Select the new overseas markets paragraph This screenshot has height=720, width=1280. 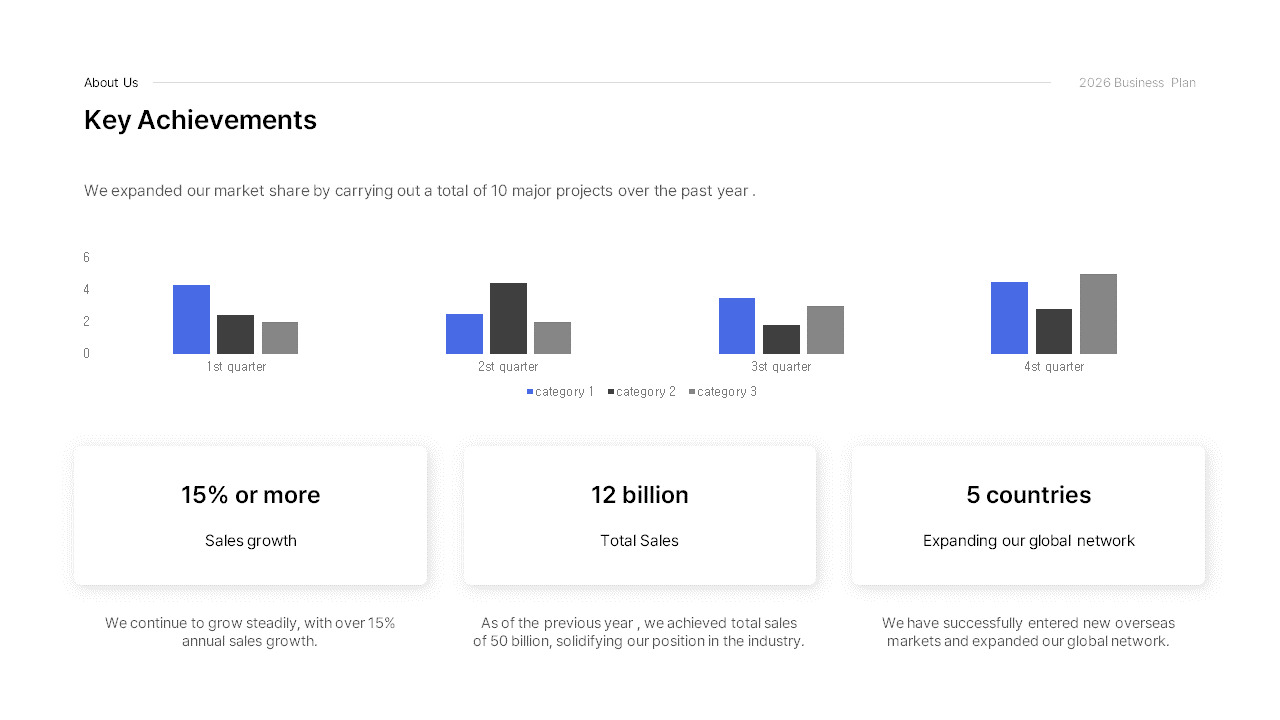pyautogui.click(x=1028, y=632)
